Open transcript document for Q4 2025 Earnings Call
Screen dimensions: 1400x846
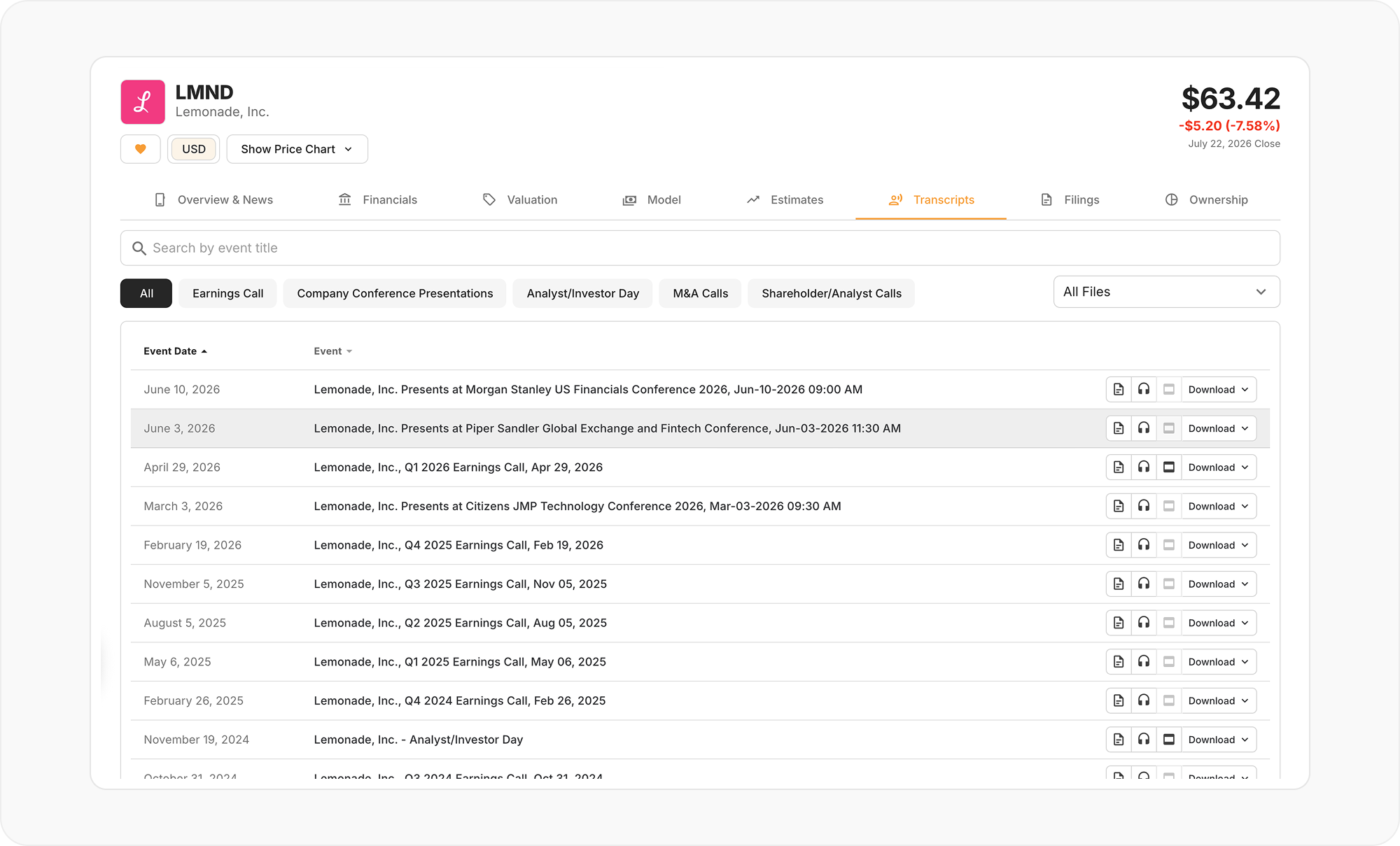point(1119,545)
